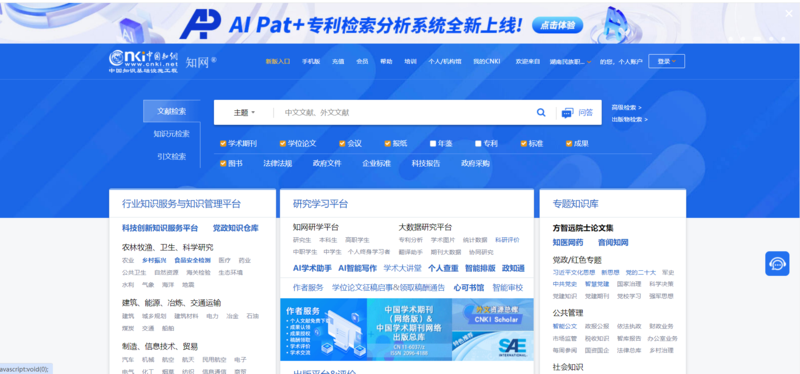Click the search box 中文文献、外文文献
800x374 pixels.
pyautogui.click(x=403, y=113)
